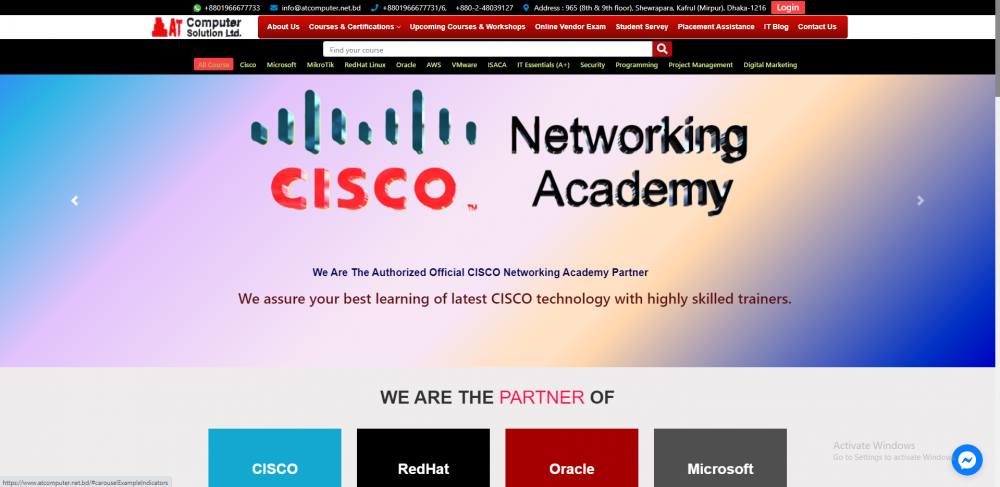Select the IT Essentials (A+) category
Viewport: 1000px width, 487px height.
tap(543, 65)
